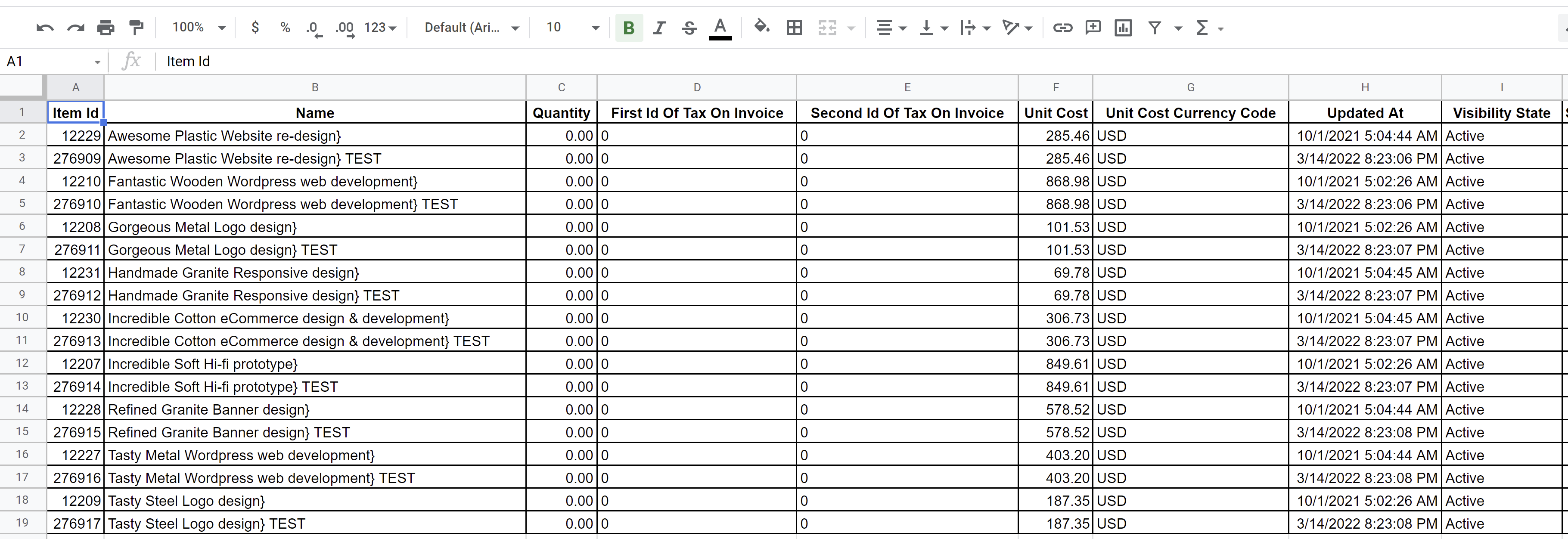Click the select-all corner box

click(x=22, y=87)
